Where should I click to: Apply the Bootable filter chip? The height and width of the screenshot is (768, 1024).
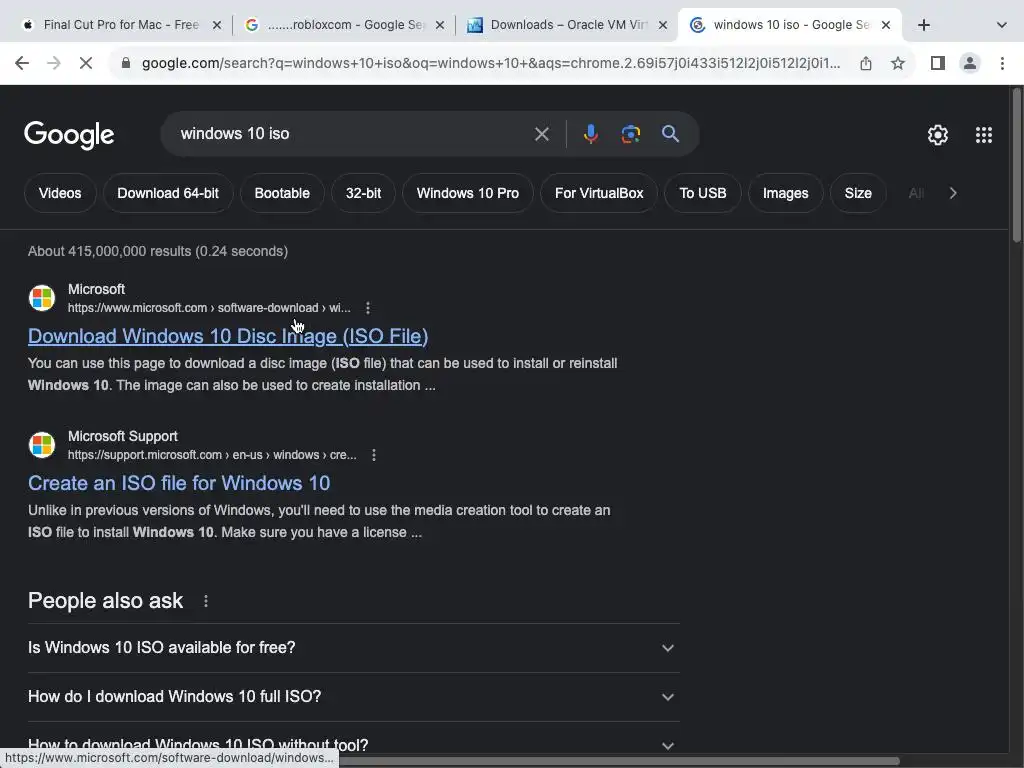click(282, 193)
